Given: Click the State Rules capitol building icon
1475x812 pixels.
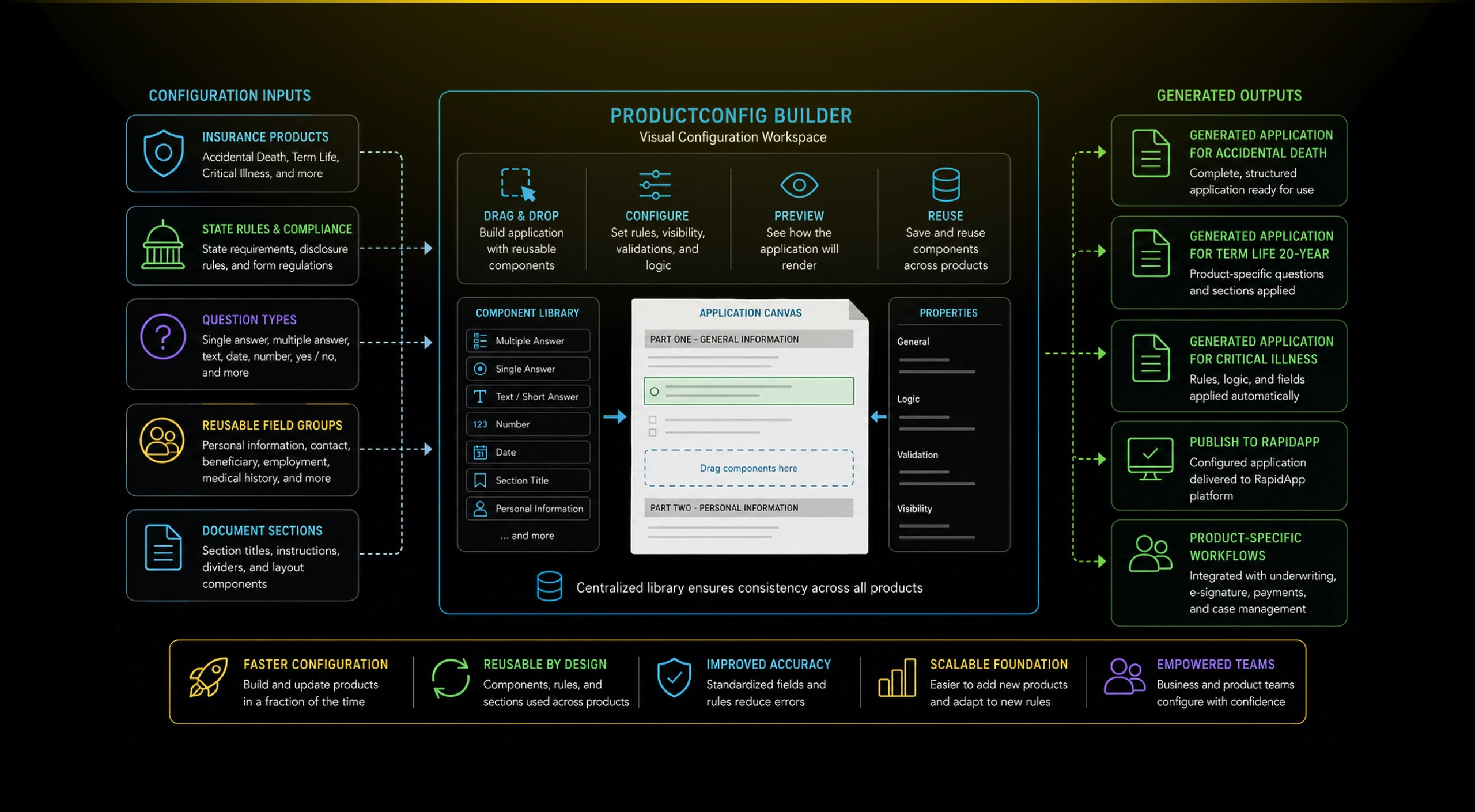Looking at the screenshot, I should (x=163, y=244).
